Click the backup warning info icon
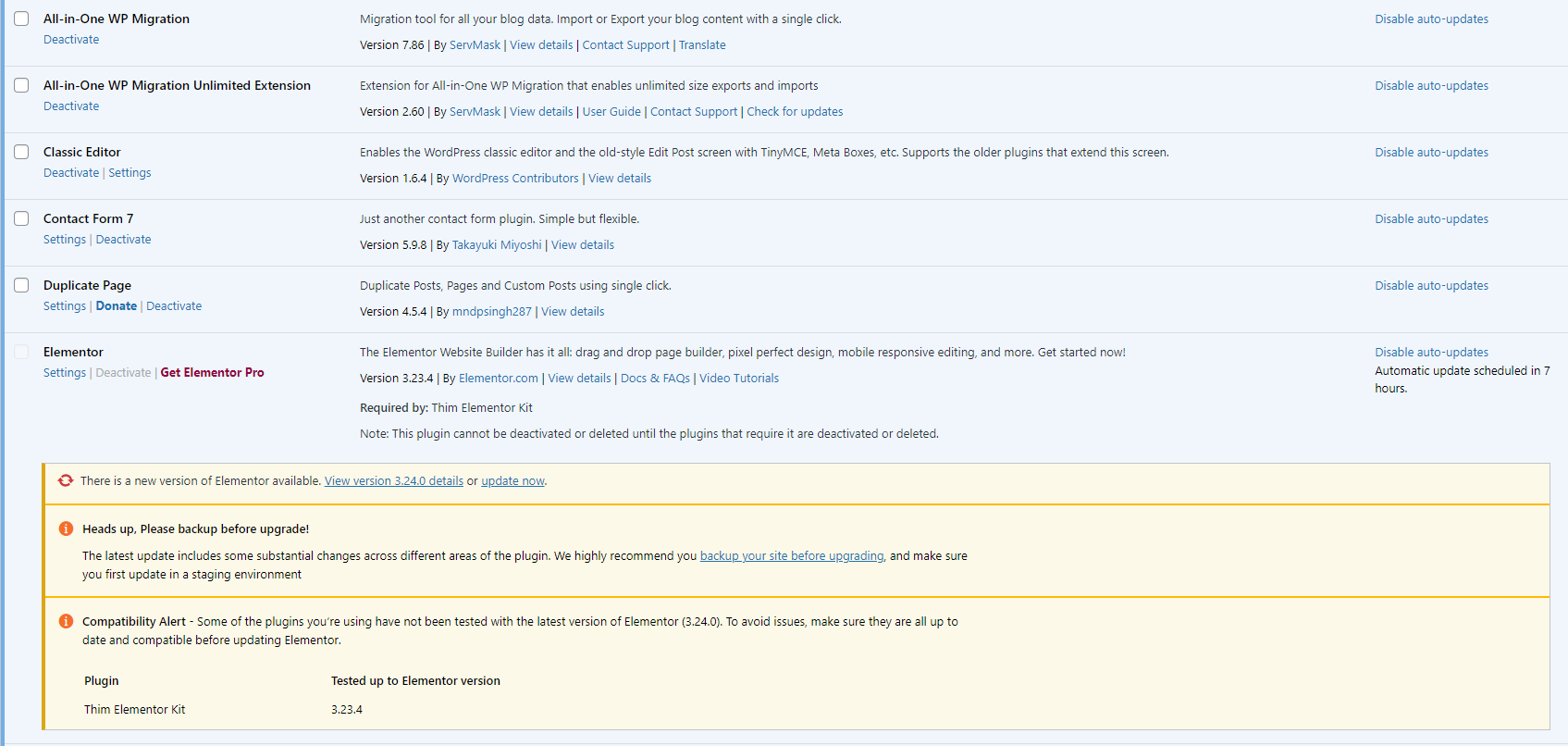 point(66,528)
